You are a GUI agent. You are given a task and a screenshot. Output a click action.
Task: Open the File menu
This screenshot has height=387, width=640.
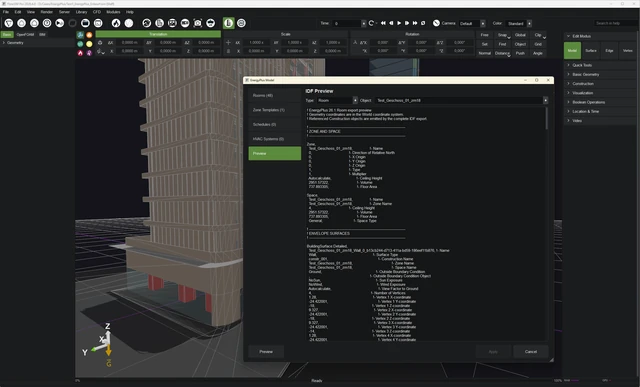coord(6,12)
